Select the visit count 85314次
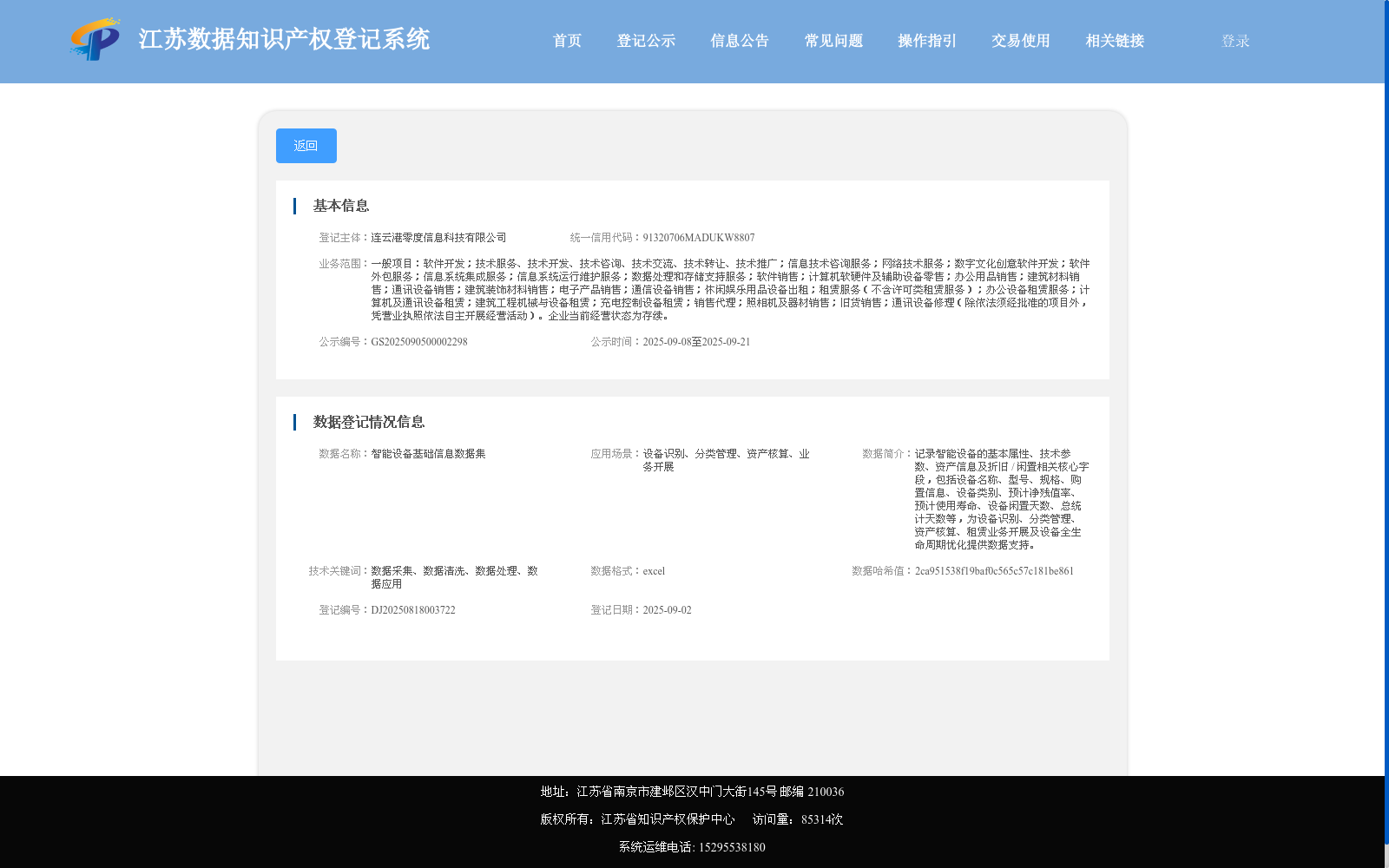1389x868 pixels. (822, 819)
